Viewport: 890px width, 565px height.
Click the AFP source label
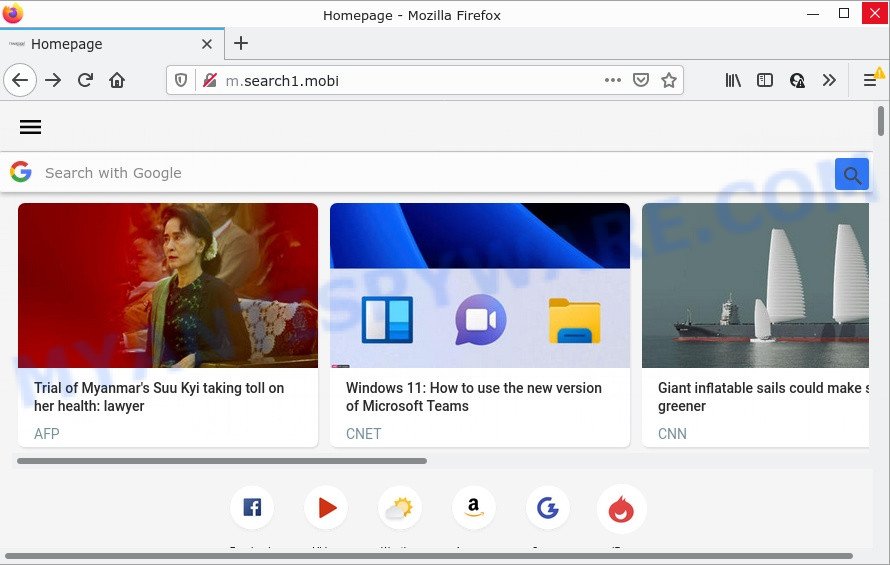click(47, 434)
